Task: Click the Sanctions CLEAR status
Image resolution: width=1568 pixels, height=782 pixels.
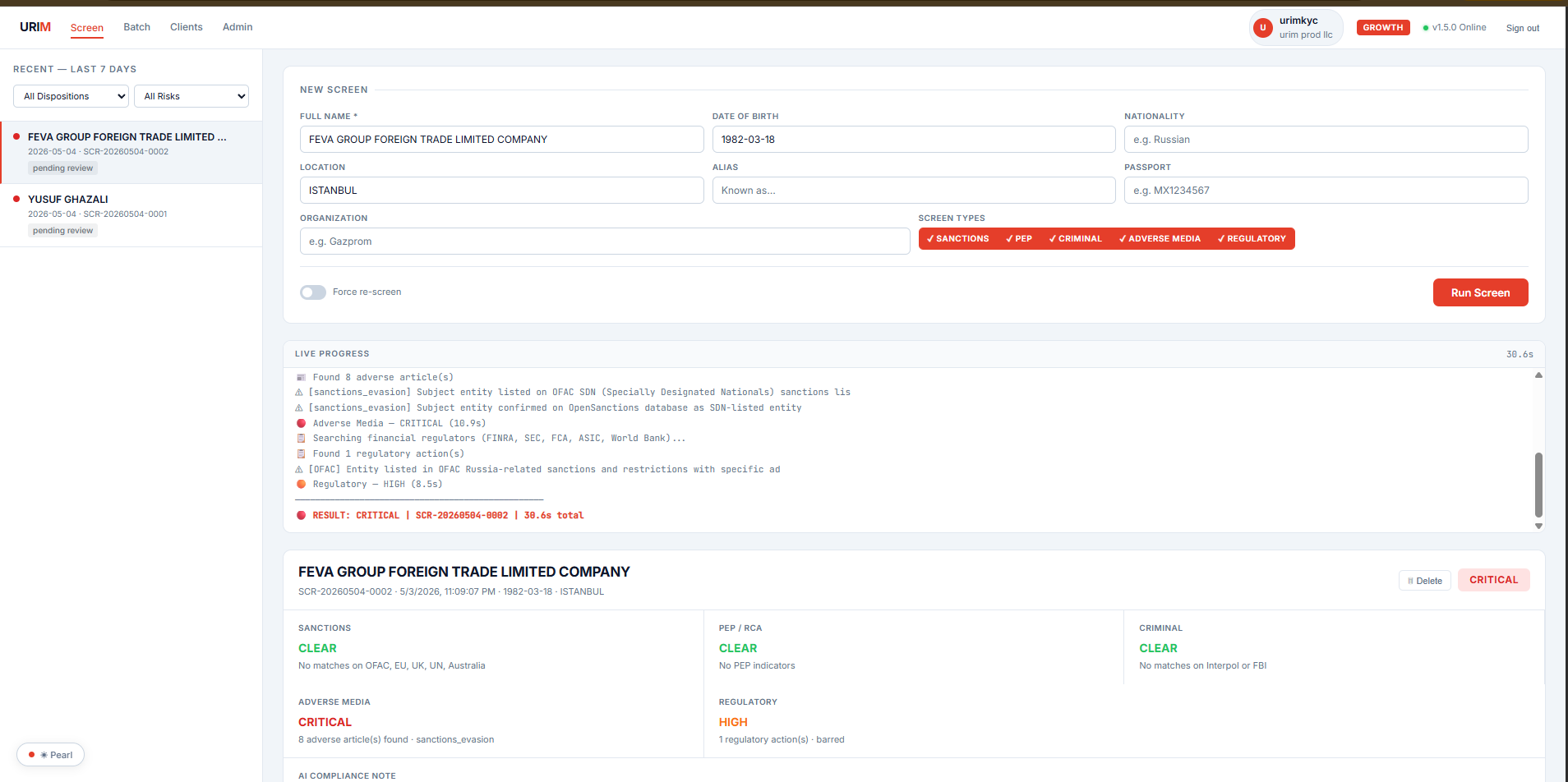Action: (x=317, y=648)
